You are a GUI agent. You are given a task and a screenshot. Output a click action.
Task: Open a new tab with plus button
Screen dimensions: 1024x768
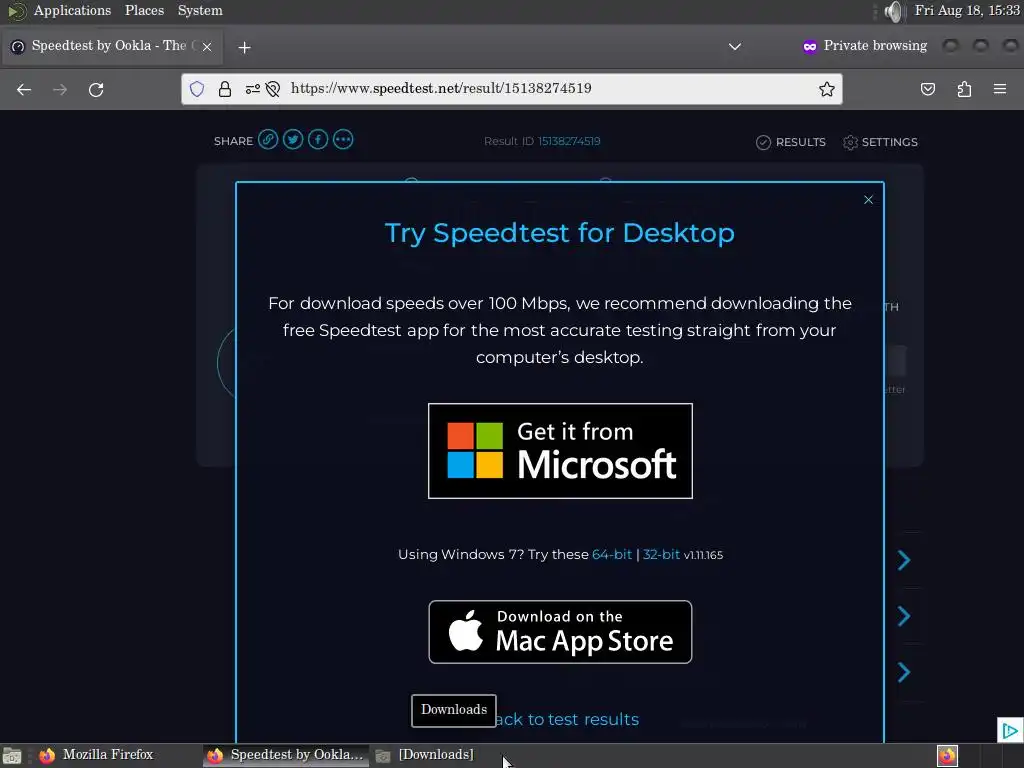point(244,47)
